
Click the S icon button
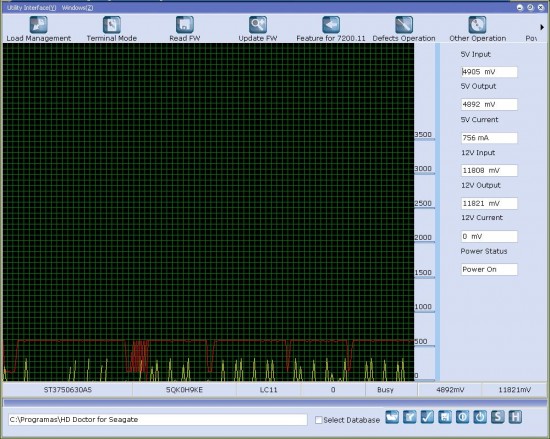497,417
